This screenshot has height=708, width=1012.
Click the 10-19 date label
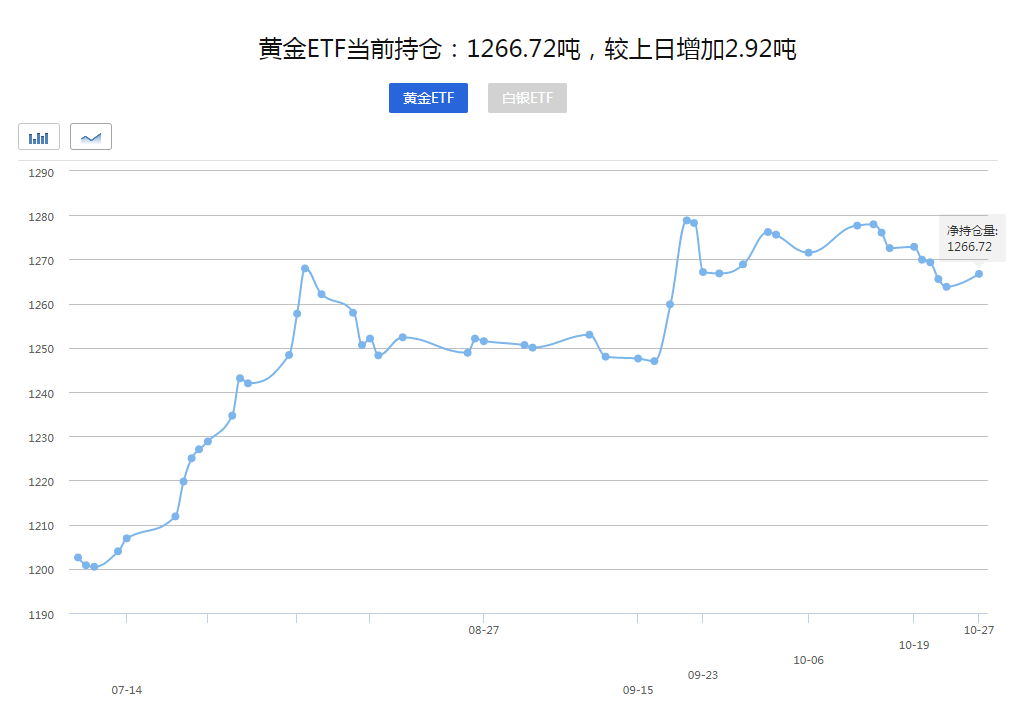pos(914,645)
